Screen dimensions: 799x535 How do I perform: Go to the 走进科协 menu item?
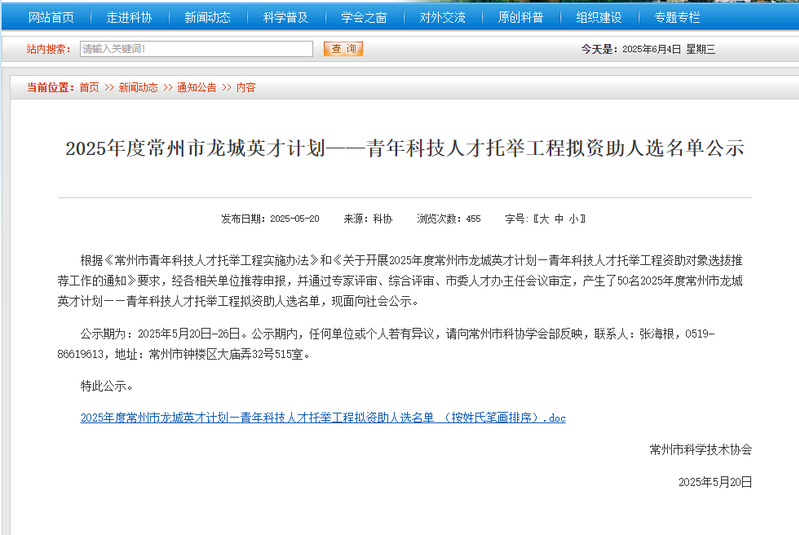coord(129,17)
